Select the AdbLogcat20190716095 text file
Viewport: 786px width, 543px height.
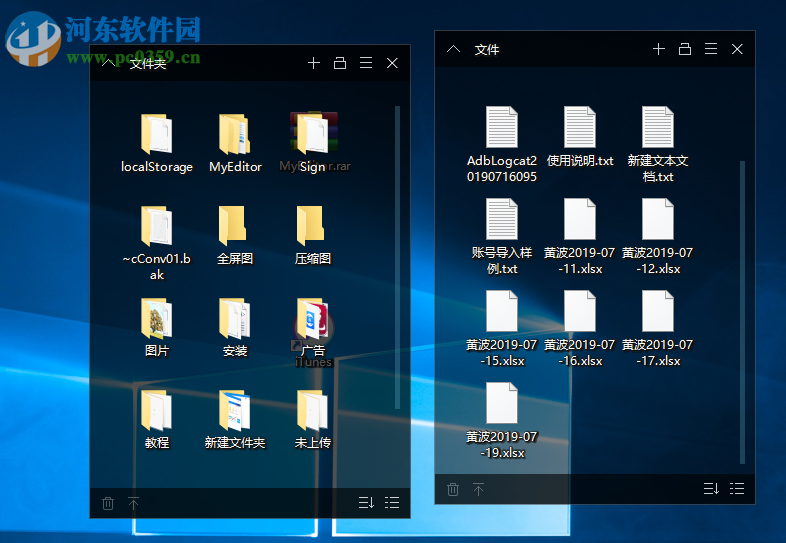[502, 144]
